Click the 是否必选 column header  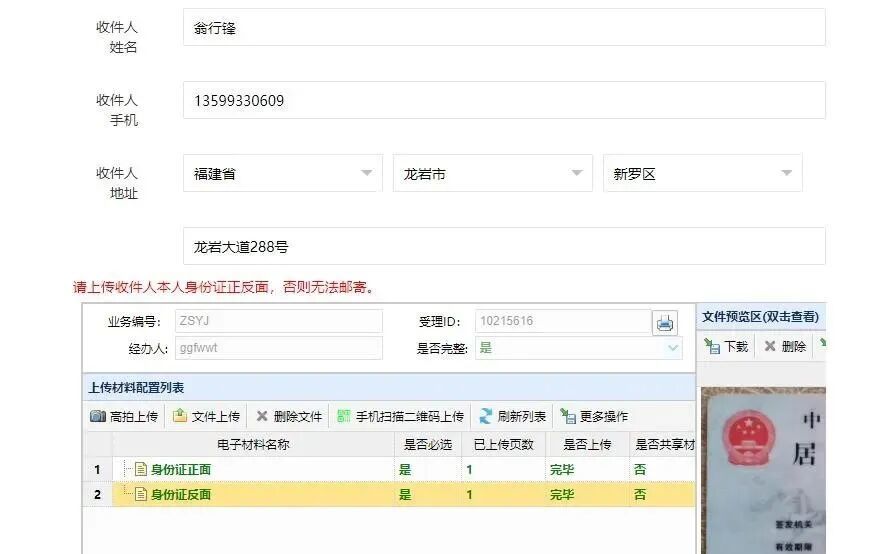pyautogui.click(x=428, y=445)
